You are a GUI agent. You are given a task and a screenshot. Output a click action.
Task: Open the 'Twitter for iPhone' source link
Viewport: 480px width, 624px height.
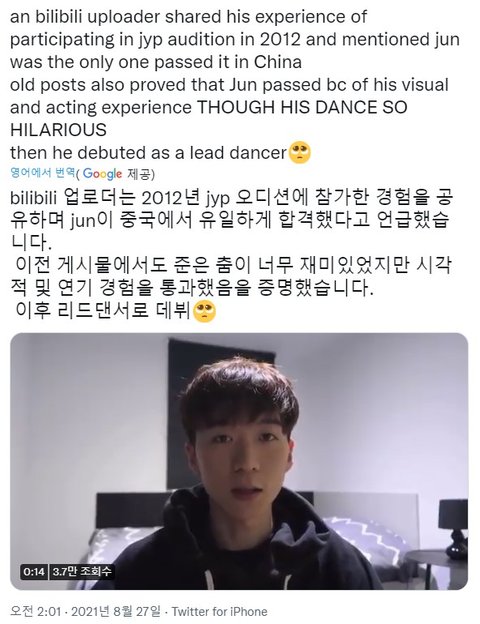tap(219, 611)
